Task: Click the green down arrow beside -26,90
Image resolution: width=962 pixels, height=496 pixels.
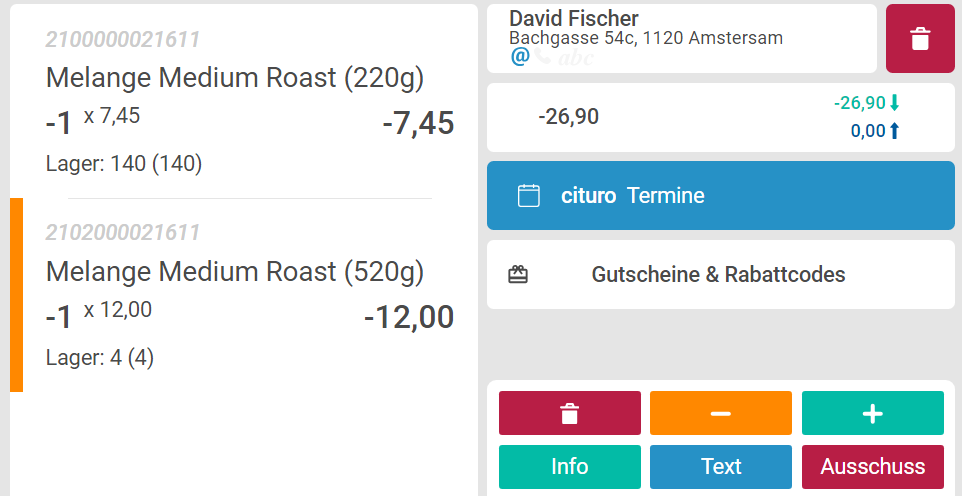Action: (895, 103)
